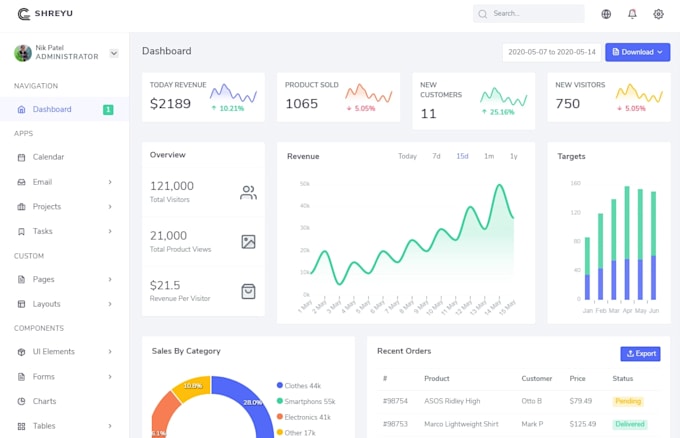Click the Product column header
Screen dimensions: 680x438
coord(437,379)
